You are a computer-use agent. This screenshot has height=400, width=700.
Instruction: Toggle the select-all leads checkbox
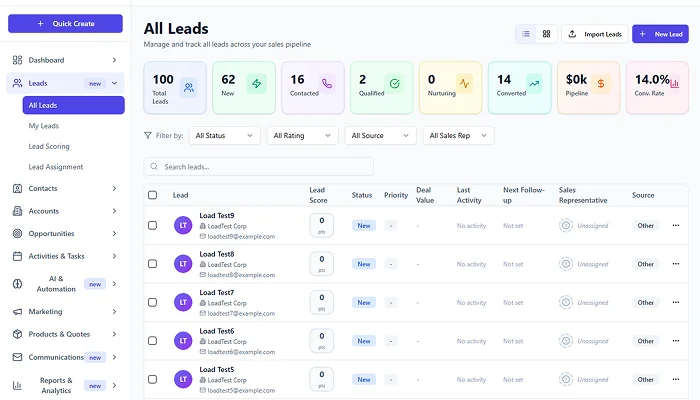tap(153, 195)
